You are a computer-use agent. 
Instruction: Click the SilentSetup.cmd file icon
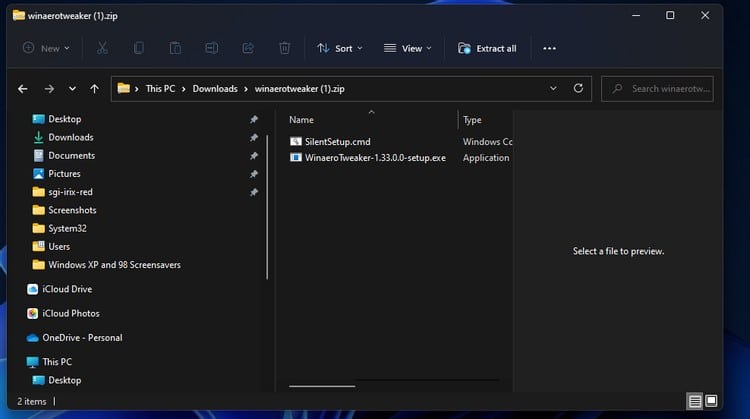click(296, 142)
